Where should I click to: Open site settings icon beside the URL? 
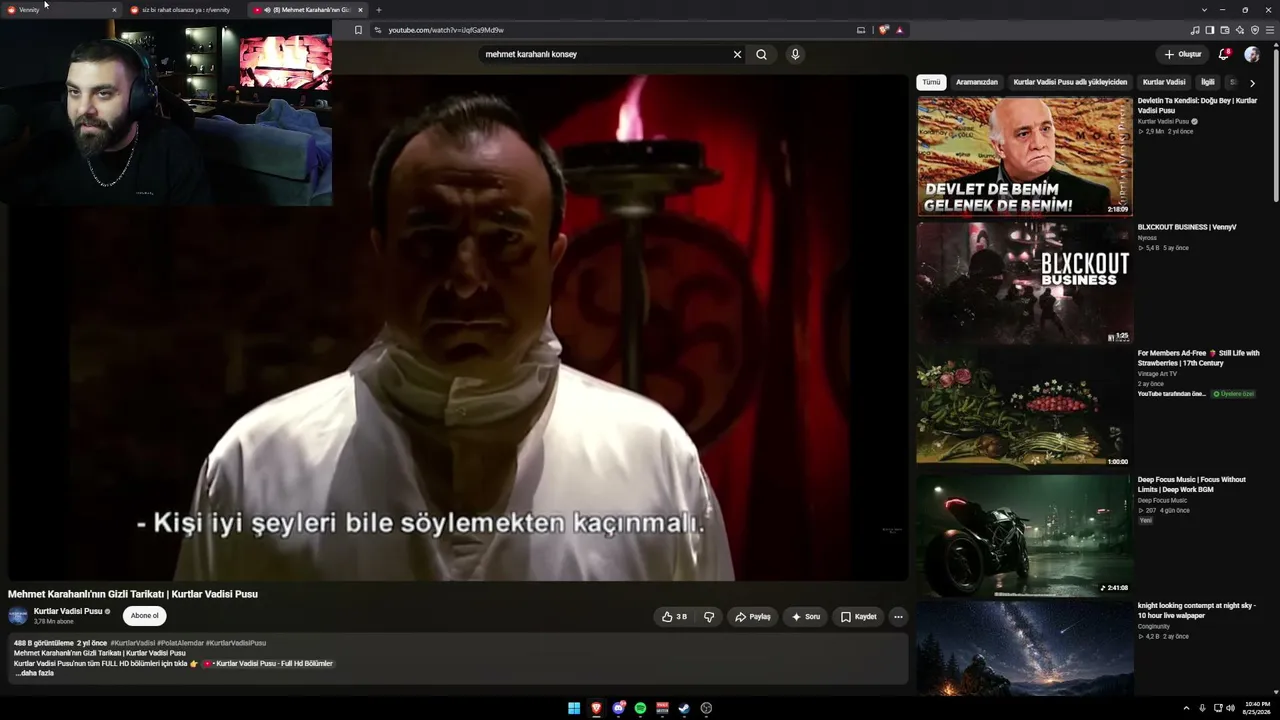click(x=377, y=30)
